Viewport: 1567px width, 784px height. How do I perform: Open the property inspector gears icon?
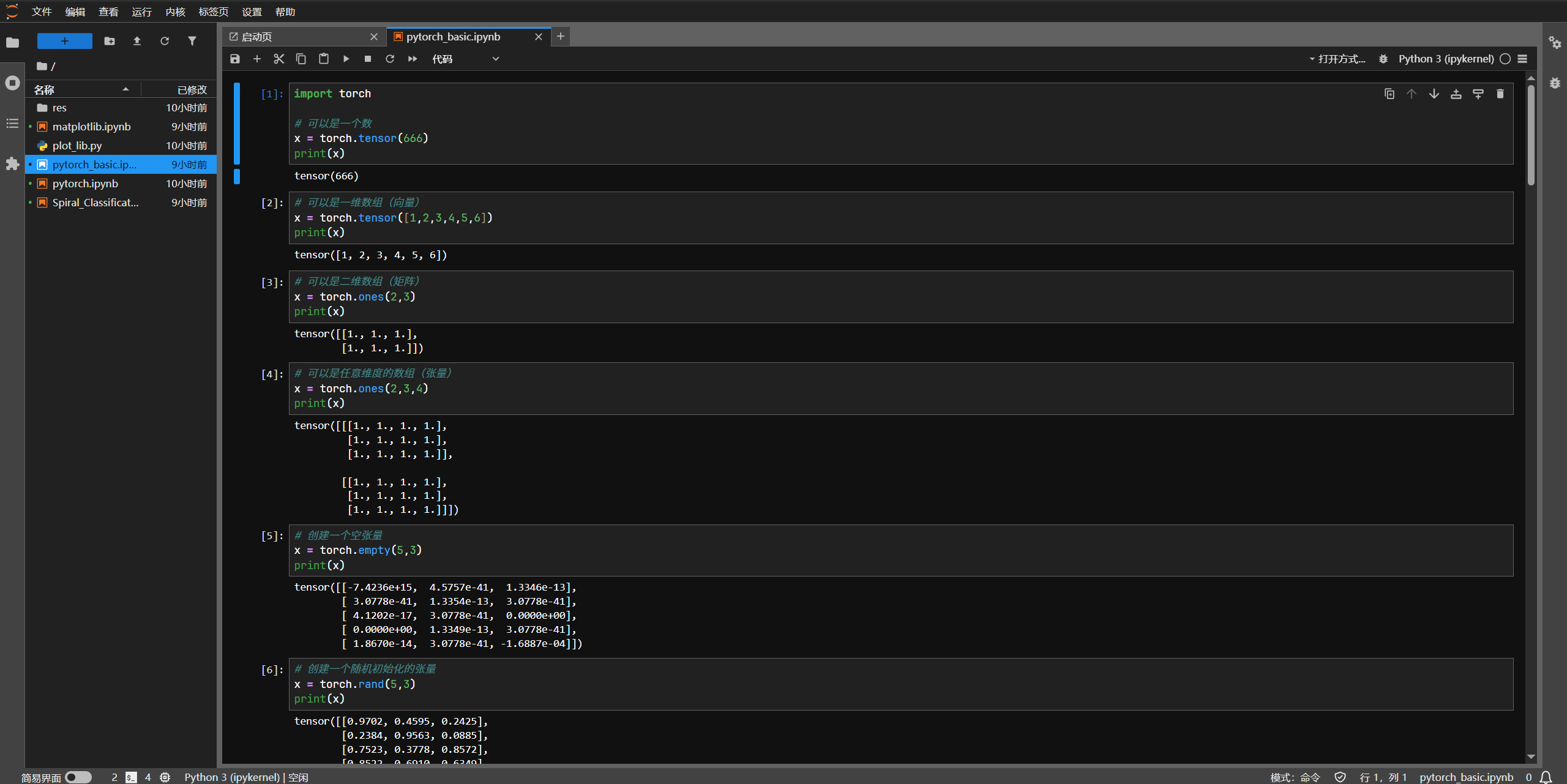(x=1555, y=42)
